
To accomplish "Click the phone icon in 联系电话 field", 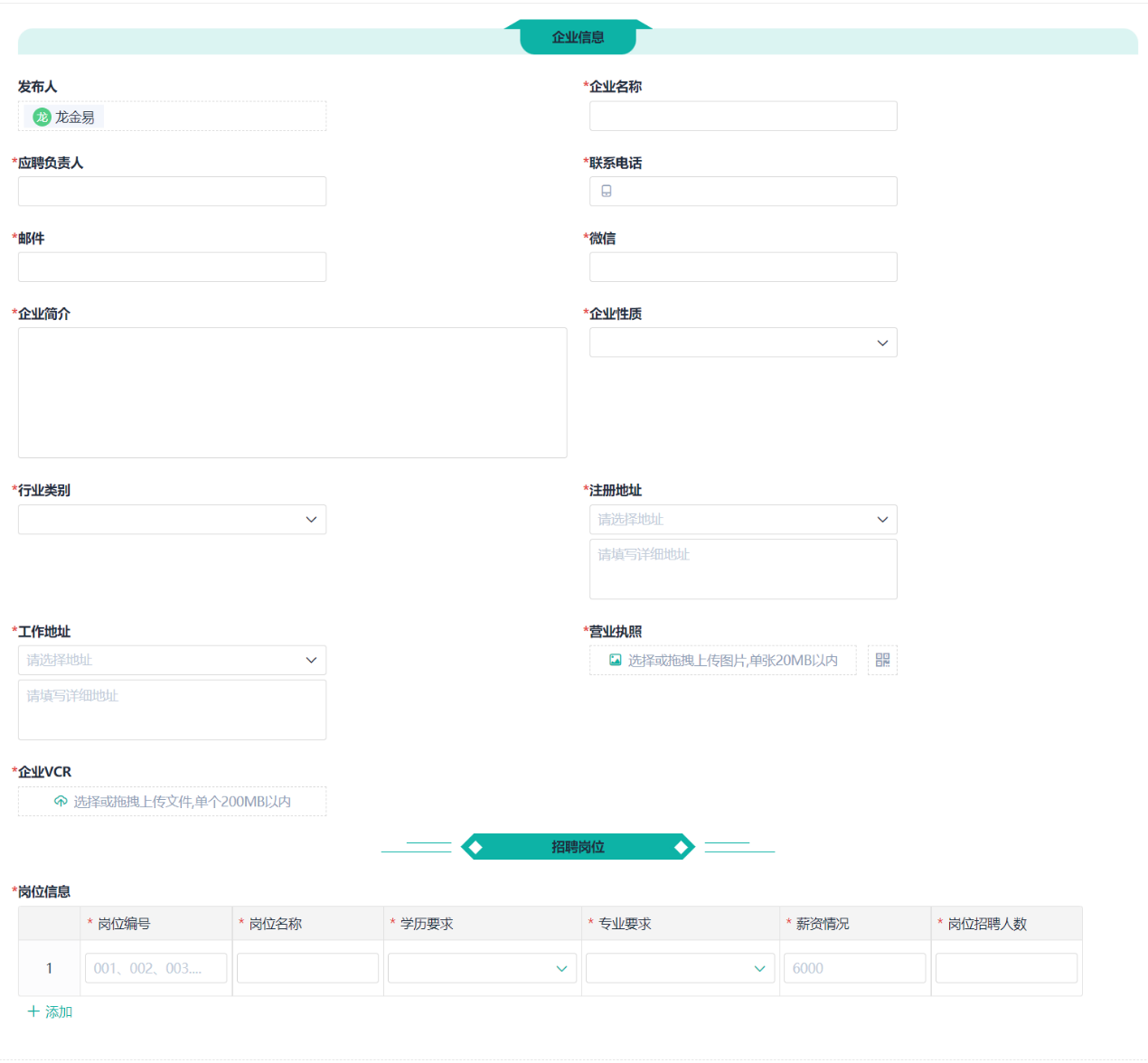I will 607,191.
